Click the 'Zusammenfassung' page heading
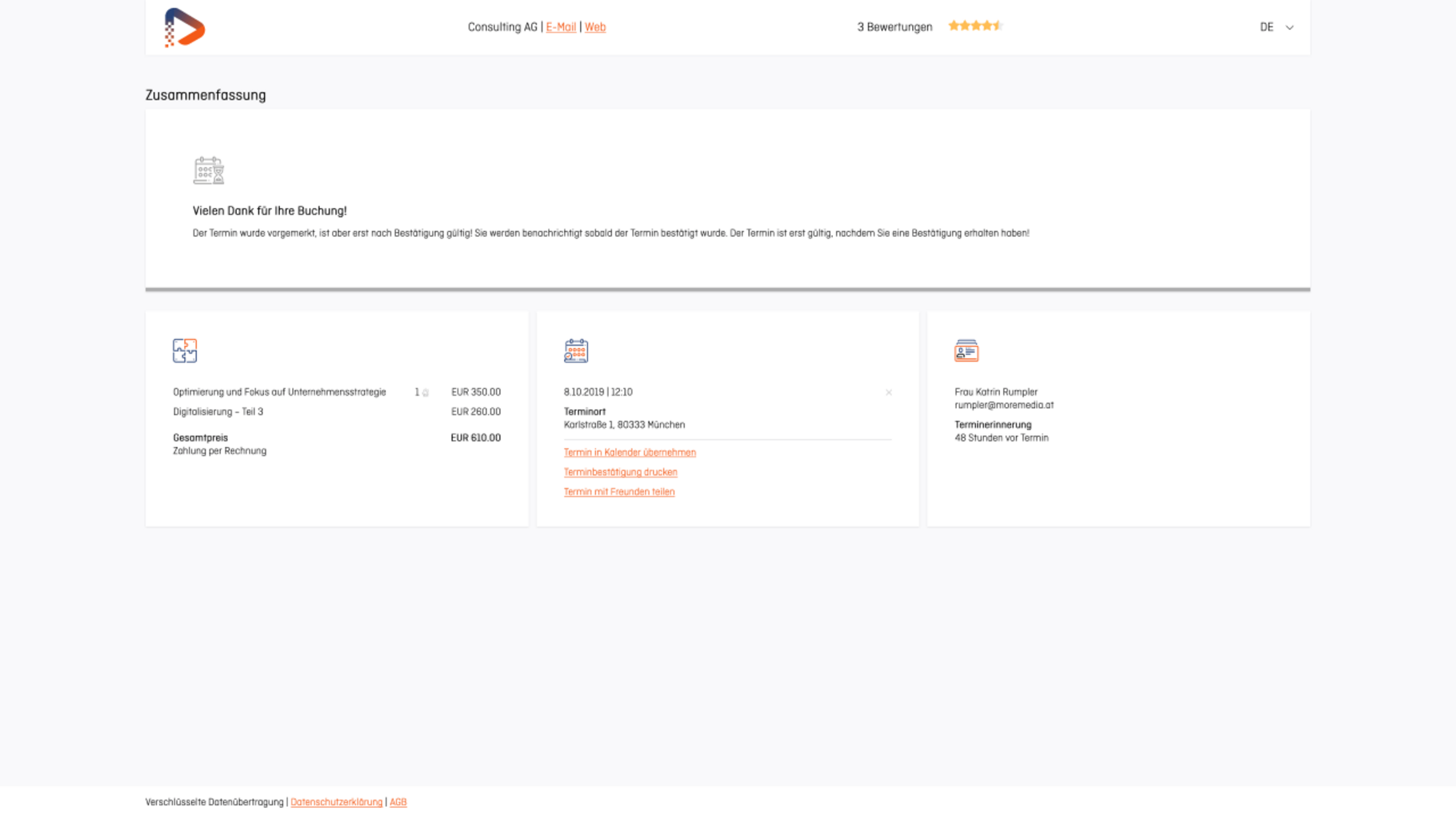The image size is (1456, 819). click(x=206, y=95)
